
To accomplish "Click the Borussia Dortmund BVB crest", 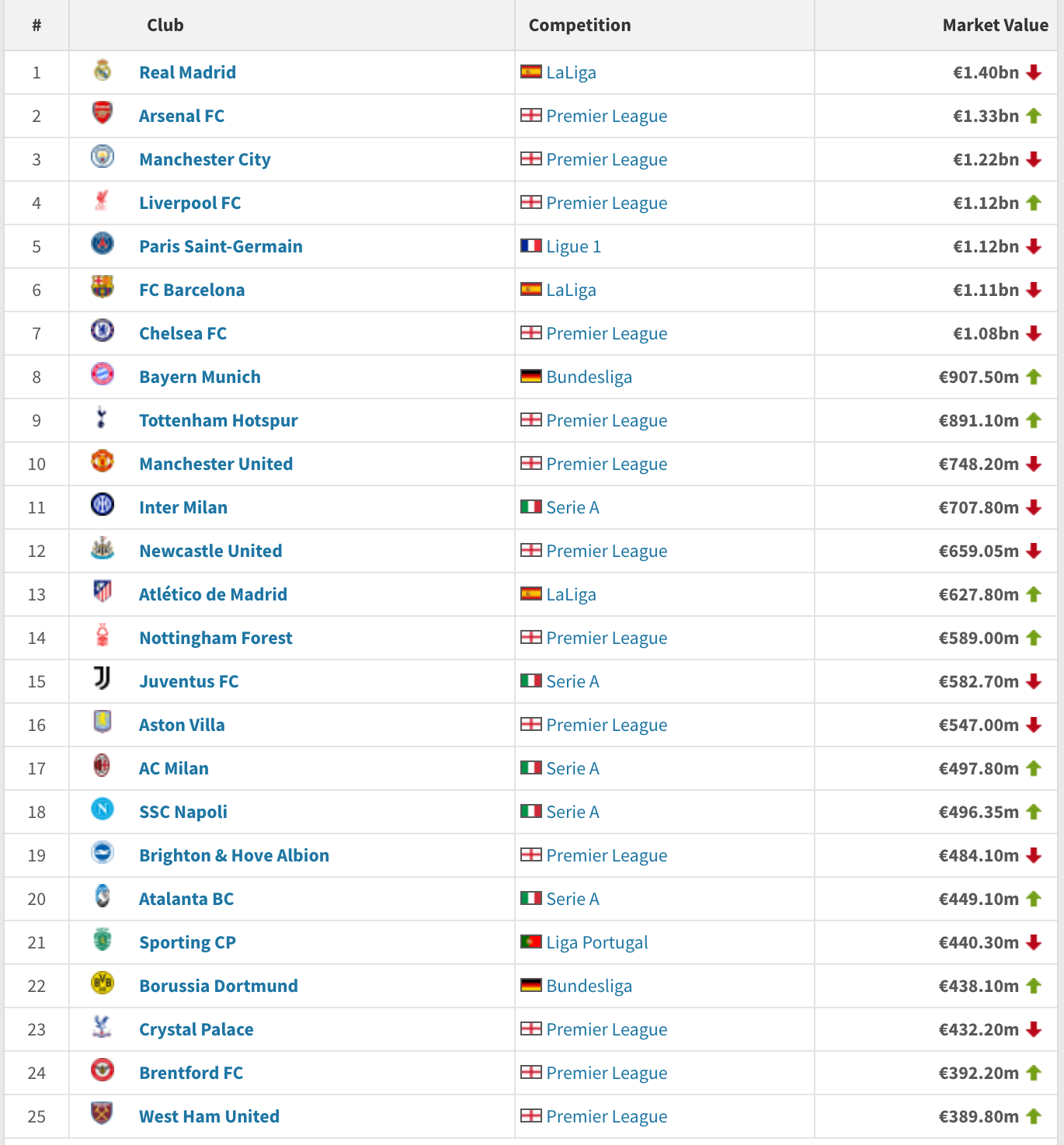I will click(x=103, y=984).
